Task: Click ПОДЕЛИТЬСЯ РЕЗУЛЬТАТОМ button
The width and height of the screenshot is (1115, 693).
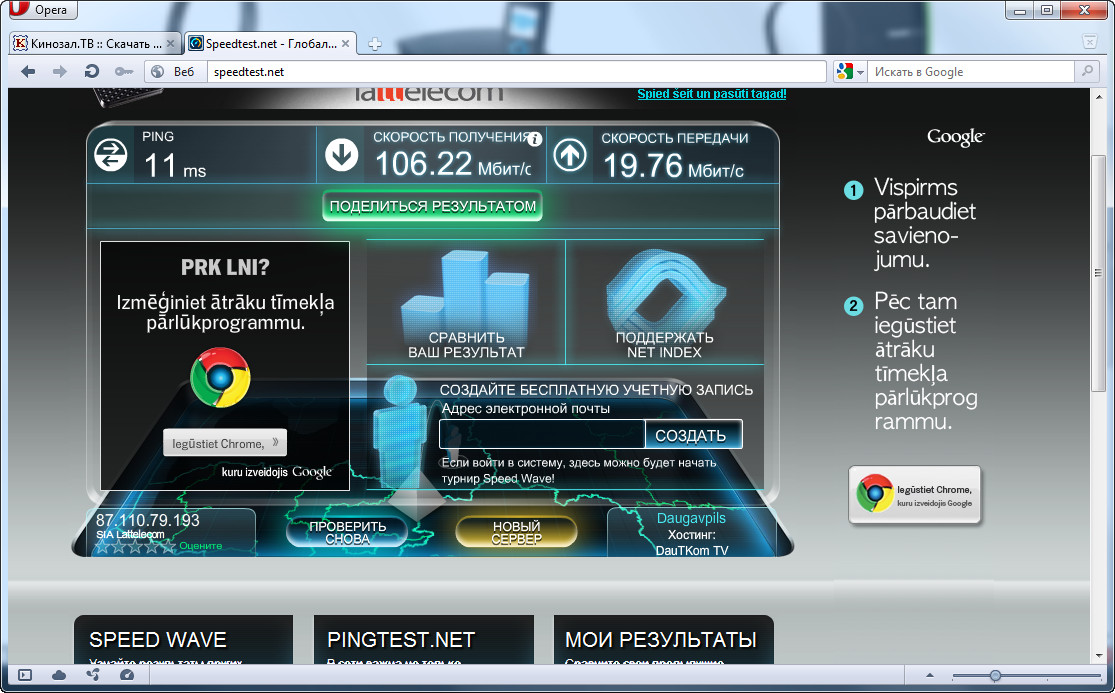Action: 432,206
